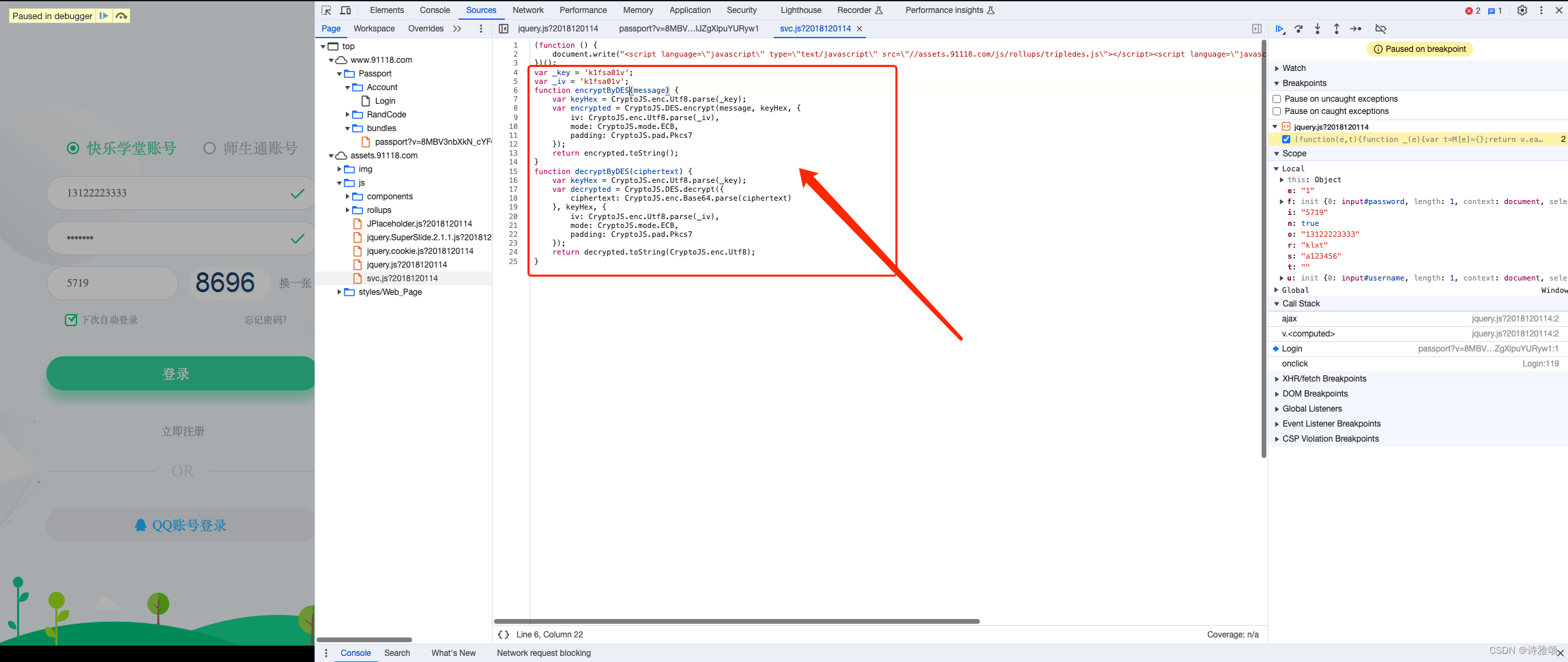Image resolution: width=1568 pixels, height=662 pixels.
Task: Enable pause on caught exceptions
Action: point(1277,111)
